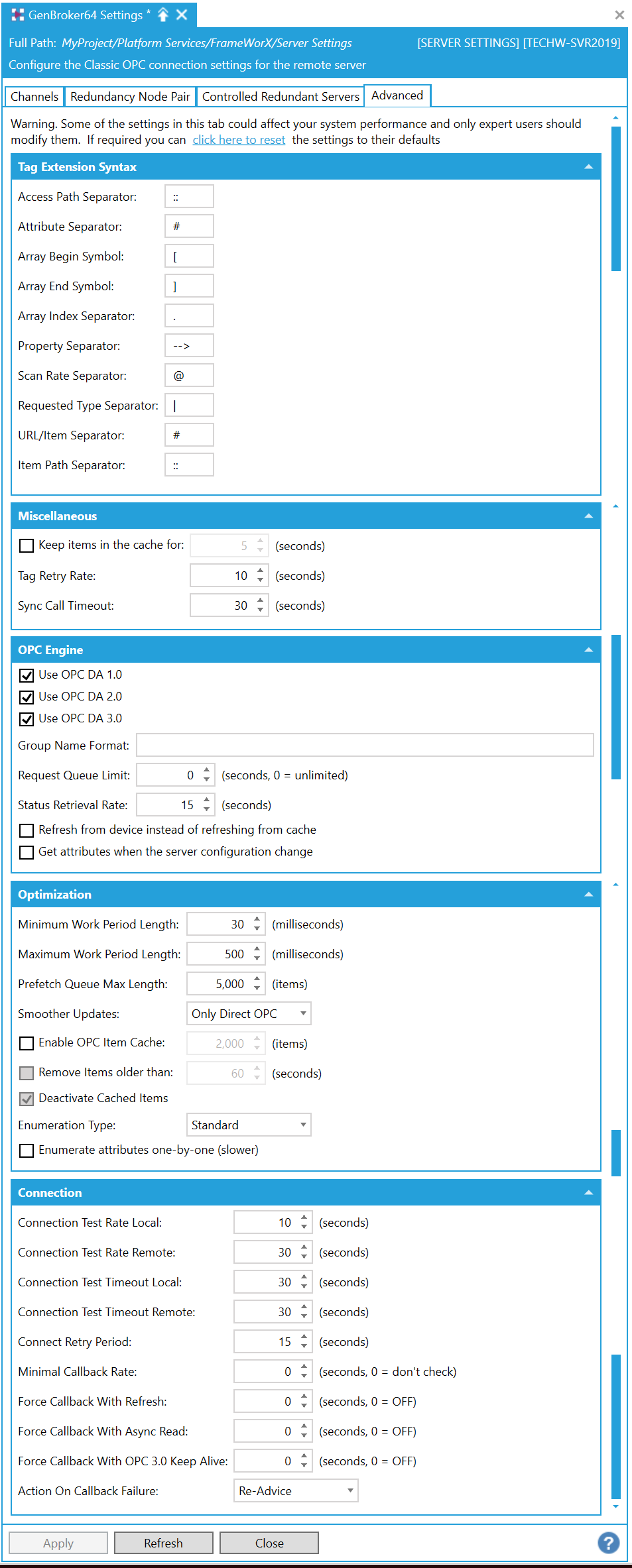The image size is (632, 1568).
Task: Collapse the OPC Engine section
Action: (x=588, y=650)
